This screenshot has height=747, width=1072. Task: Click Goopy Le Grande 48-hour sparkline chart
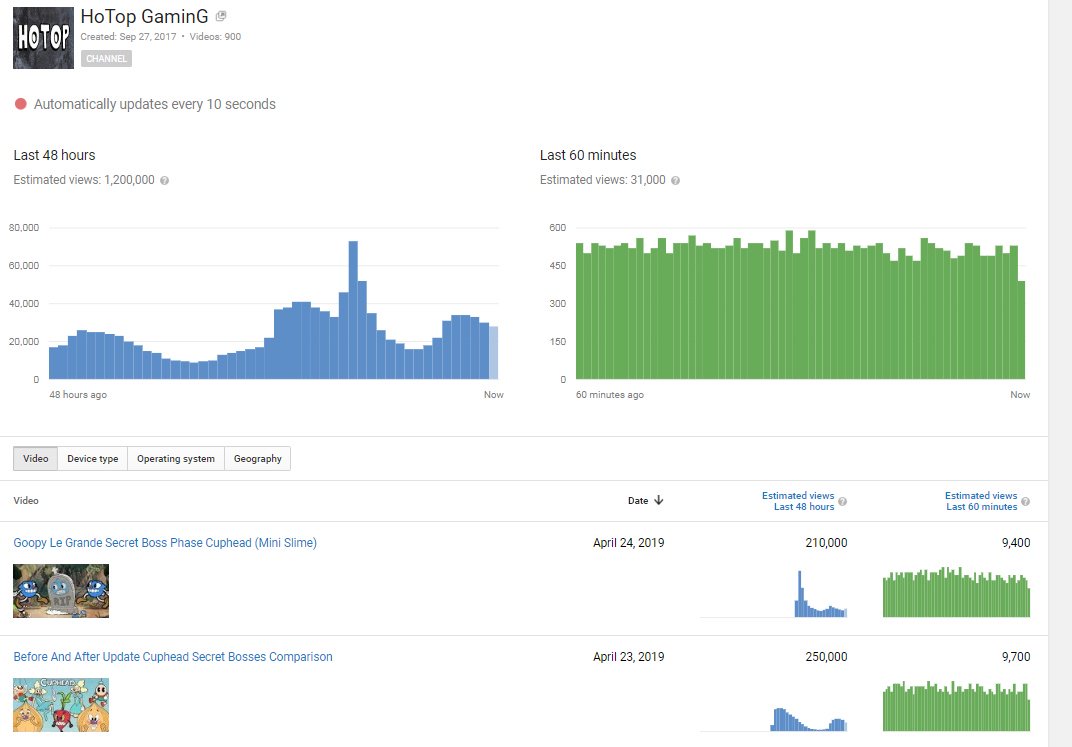coord(773,593)
